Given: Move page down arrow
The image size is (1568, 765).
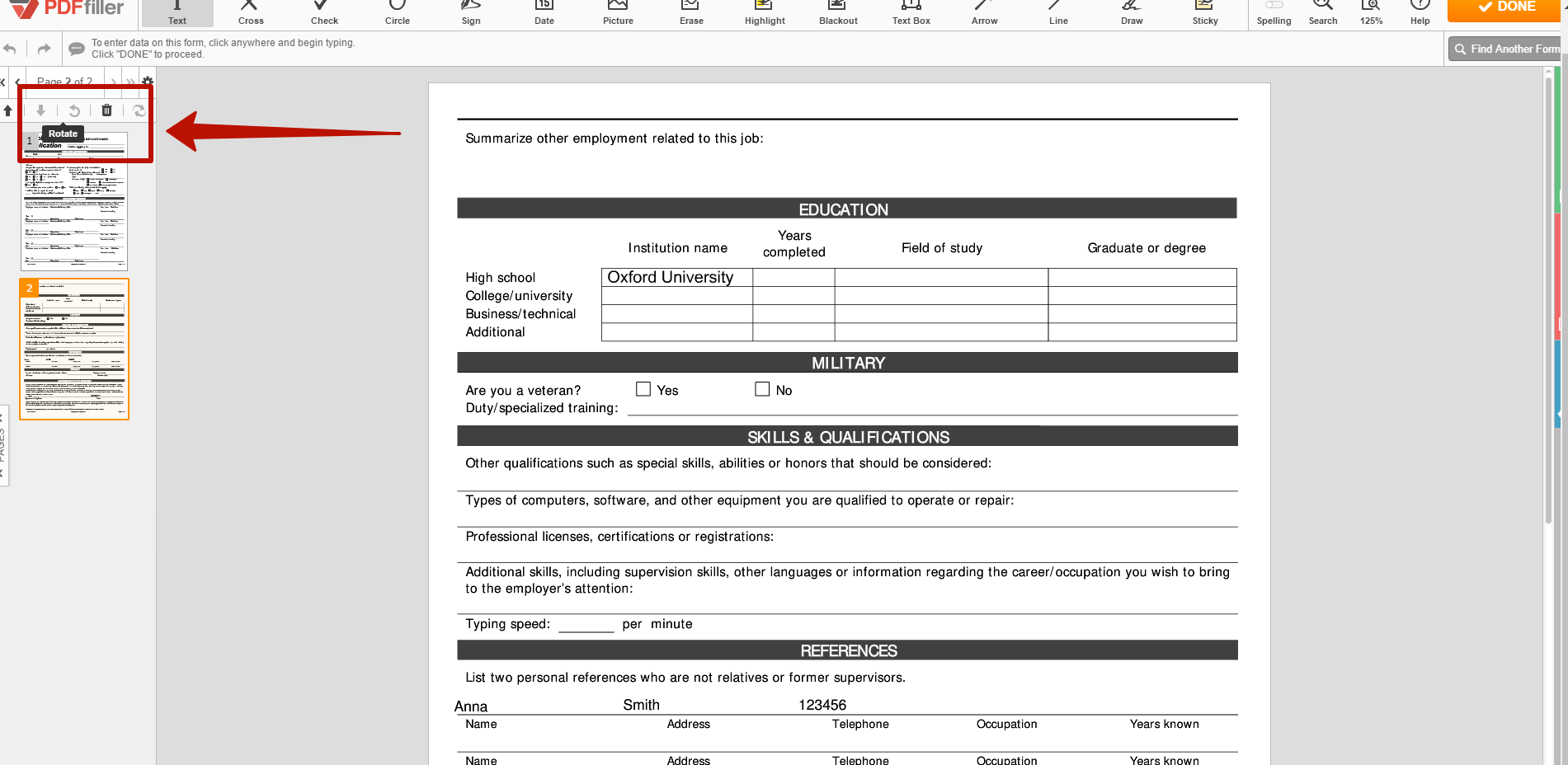Looking at the screenshot, I should [x=40, y=110].
